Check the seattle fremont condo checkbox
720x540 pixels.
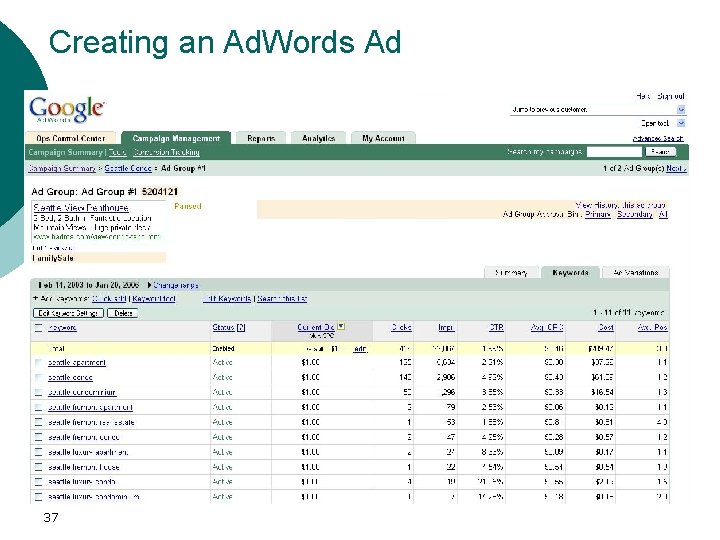click(x=39, y=437)
